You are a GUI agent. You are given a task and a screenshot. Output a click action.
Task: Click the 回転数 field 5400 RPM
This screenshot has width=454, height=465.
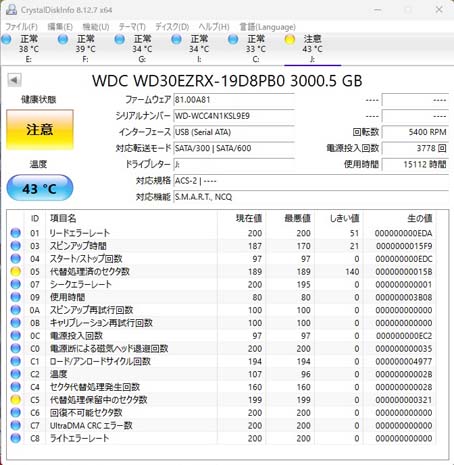(415, 132)
